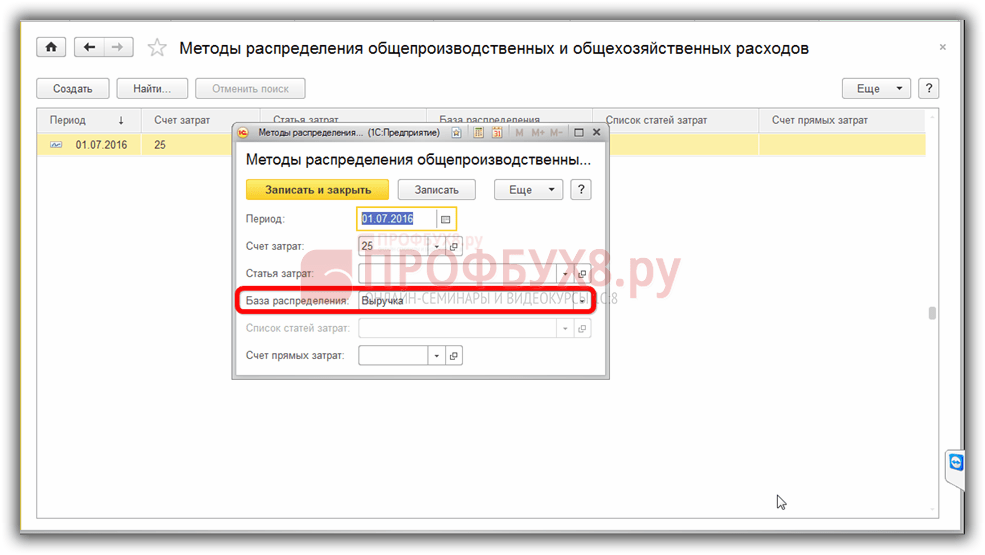Expand the Статья затрат dropdown arrow
Image resolution: width=985 pixels, height=555 pixels.
565,273
